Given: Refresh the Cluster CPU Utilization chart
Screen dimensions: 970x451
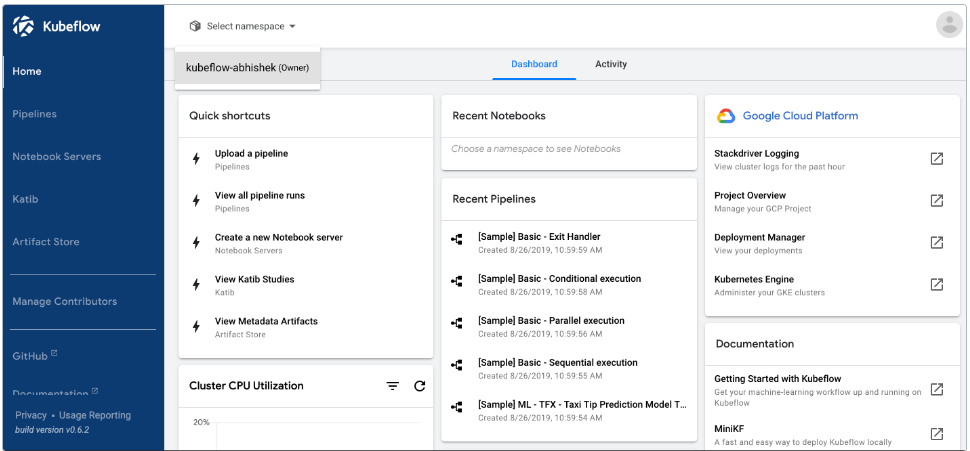Looking at the screenshot, I should (419, 386).
